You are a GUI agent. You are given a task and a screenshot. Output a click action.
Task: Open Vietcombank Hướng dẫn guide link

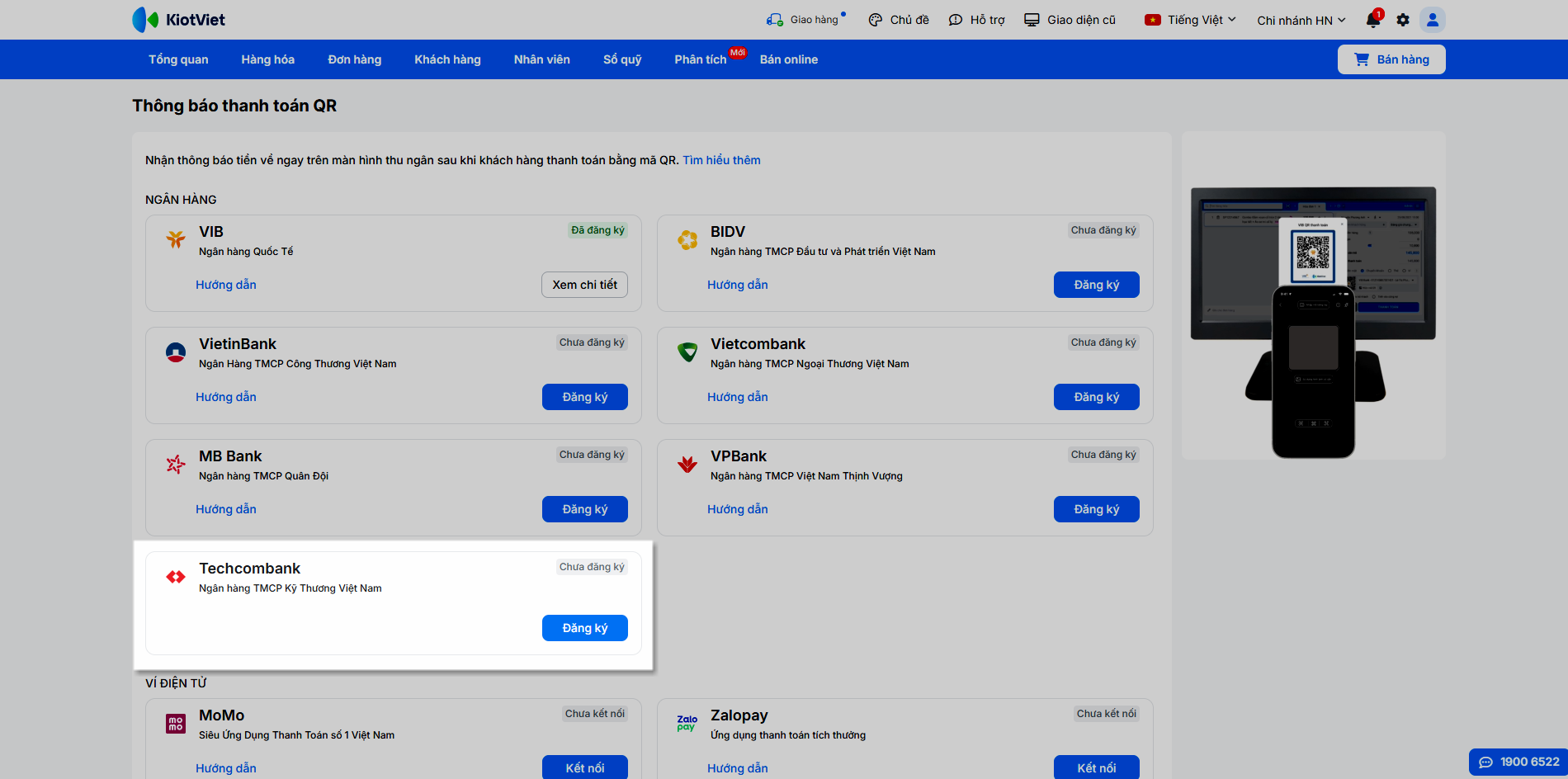[x=738, y=397]
